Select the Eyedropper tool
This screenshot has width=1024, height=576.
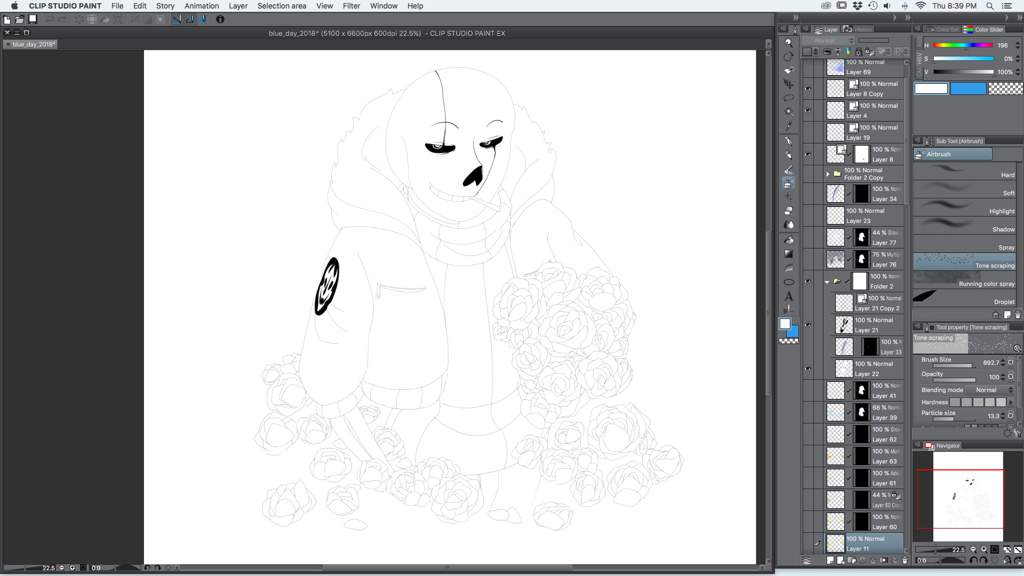[x=789, y=126]
